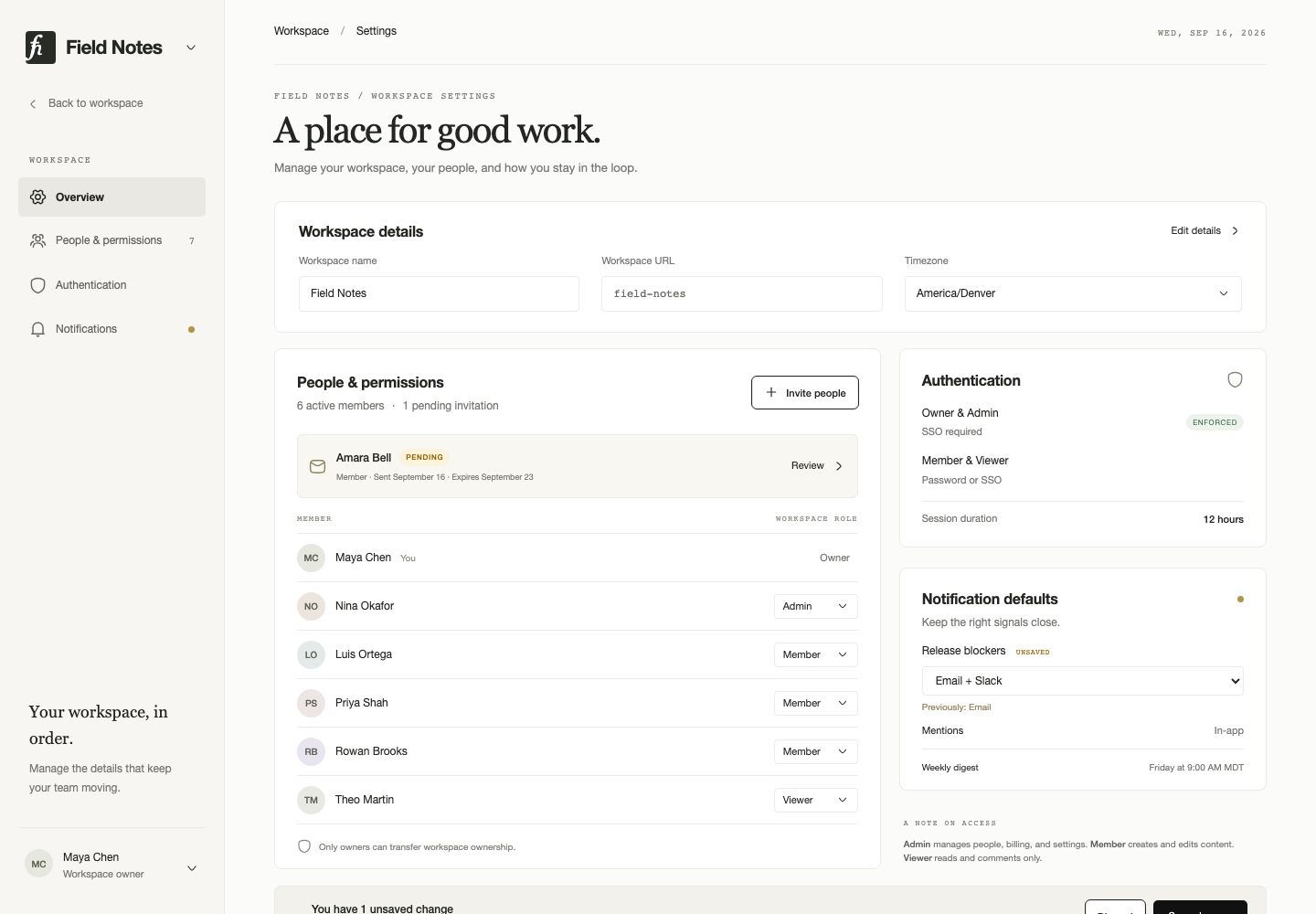The width and height of the screenshot is (1316, 914).
Task: Click the envelope icon beside Amara Bell
Action: point(317,466)
